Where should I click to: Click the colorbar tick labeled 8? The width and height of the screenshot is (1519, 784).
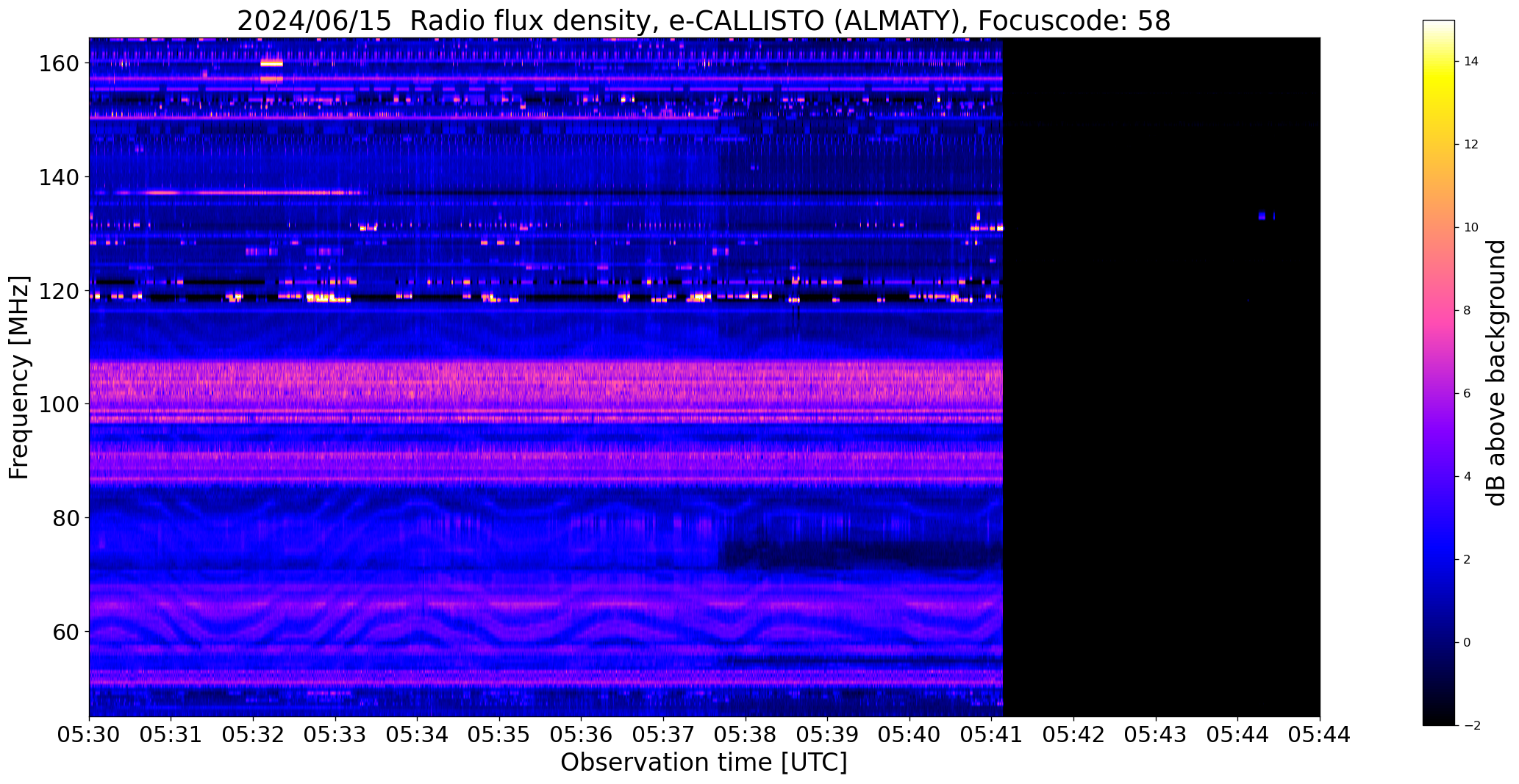[x=1467, y=311]
